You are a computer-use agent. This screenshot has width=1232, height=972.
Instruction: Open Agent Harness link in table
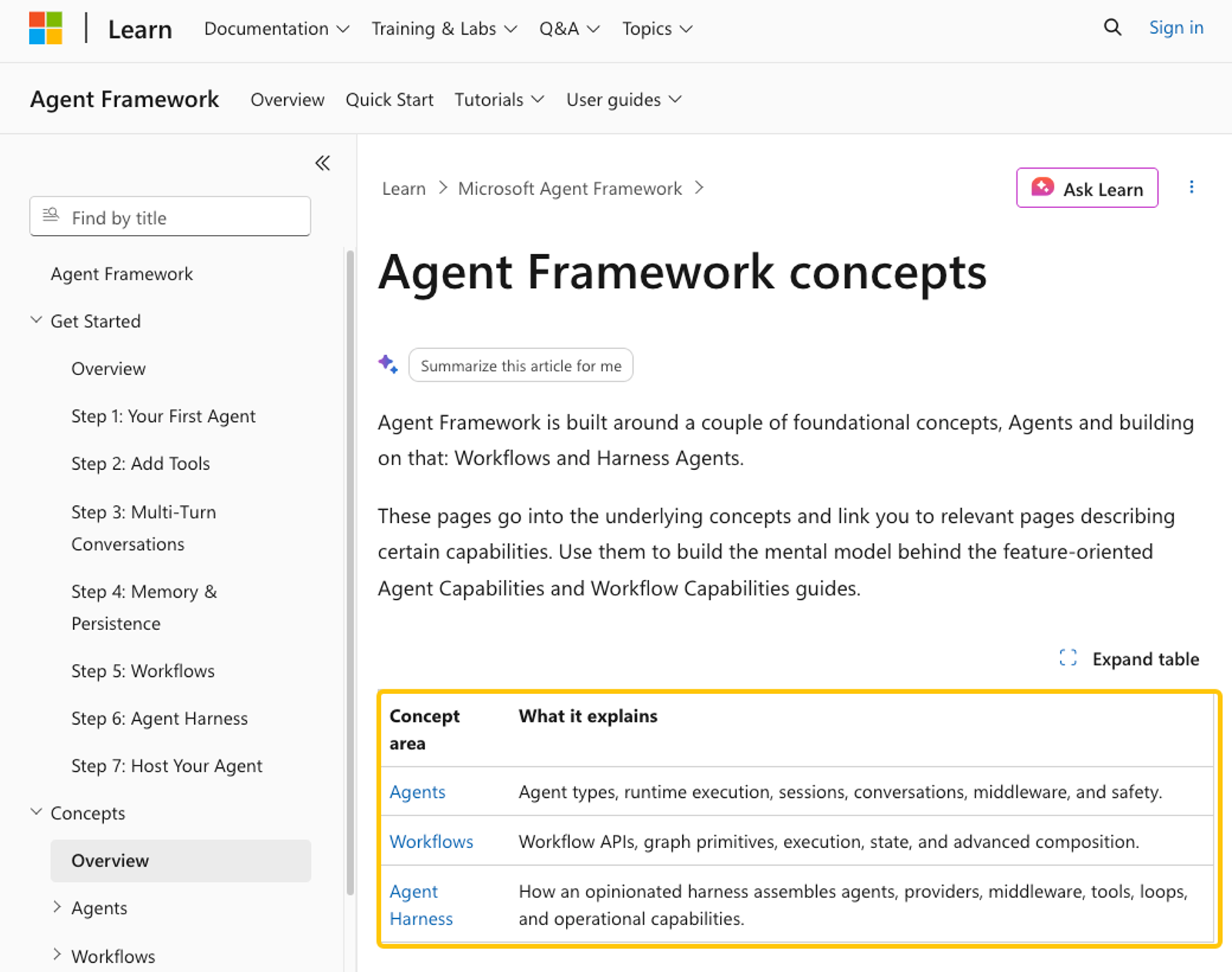tap(421, 905)
